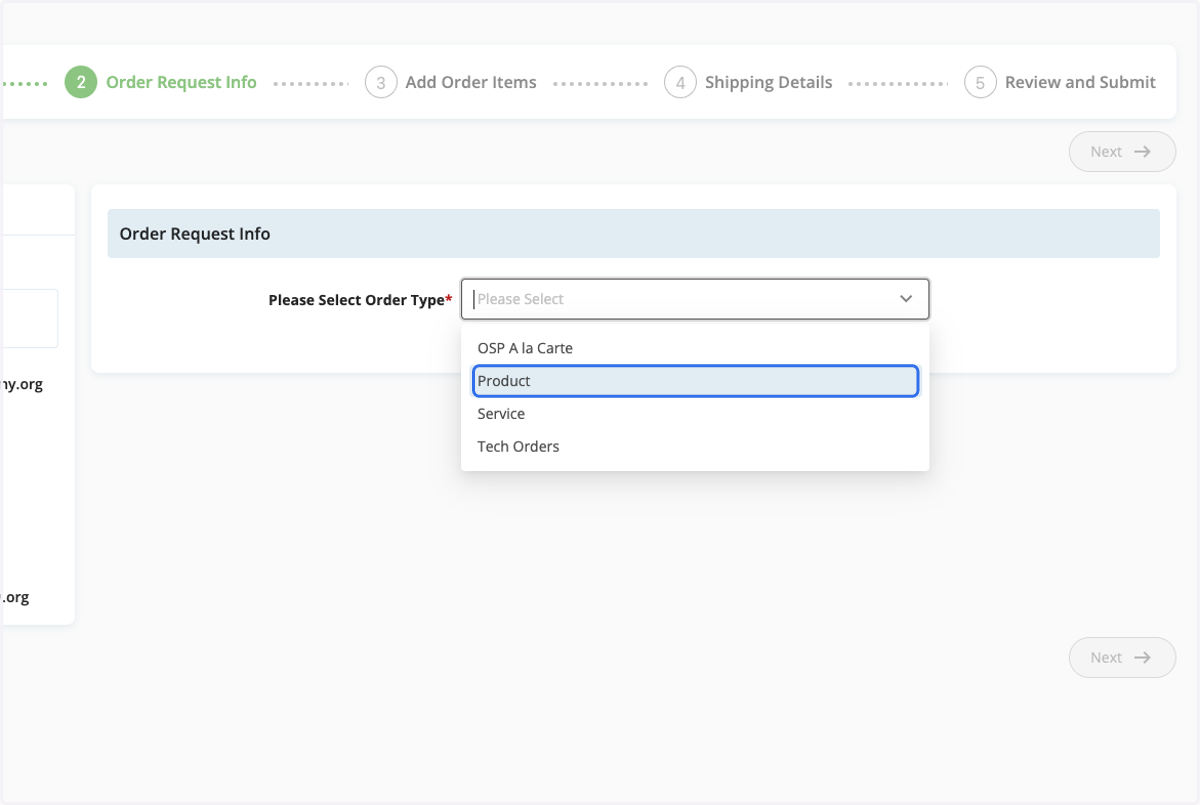This screenshot has width=1200, height=805.
Task: Go to Shipping Details step
Action: 769,82
